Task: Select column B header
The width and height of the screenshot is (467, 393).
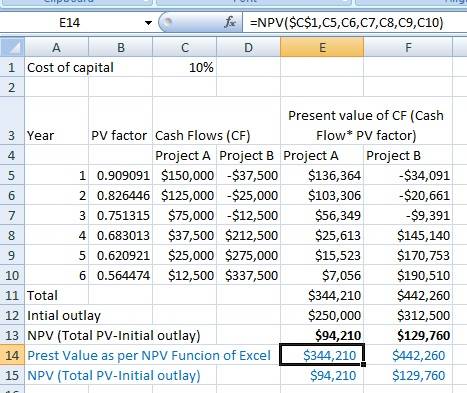Action: click(x=121, y=48)
